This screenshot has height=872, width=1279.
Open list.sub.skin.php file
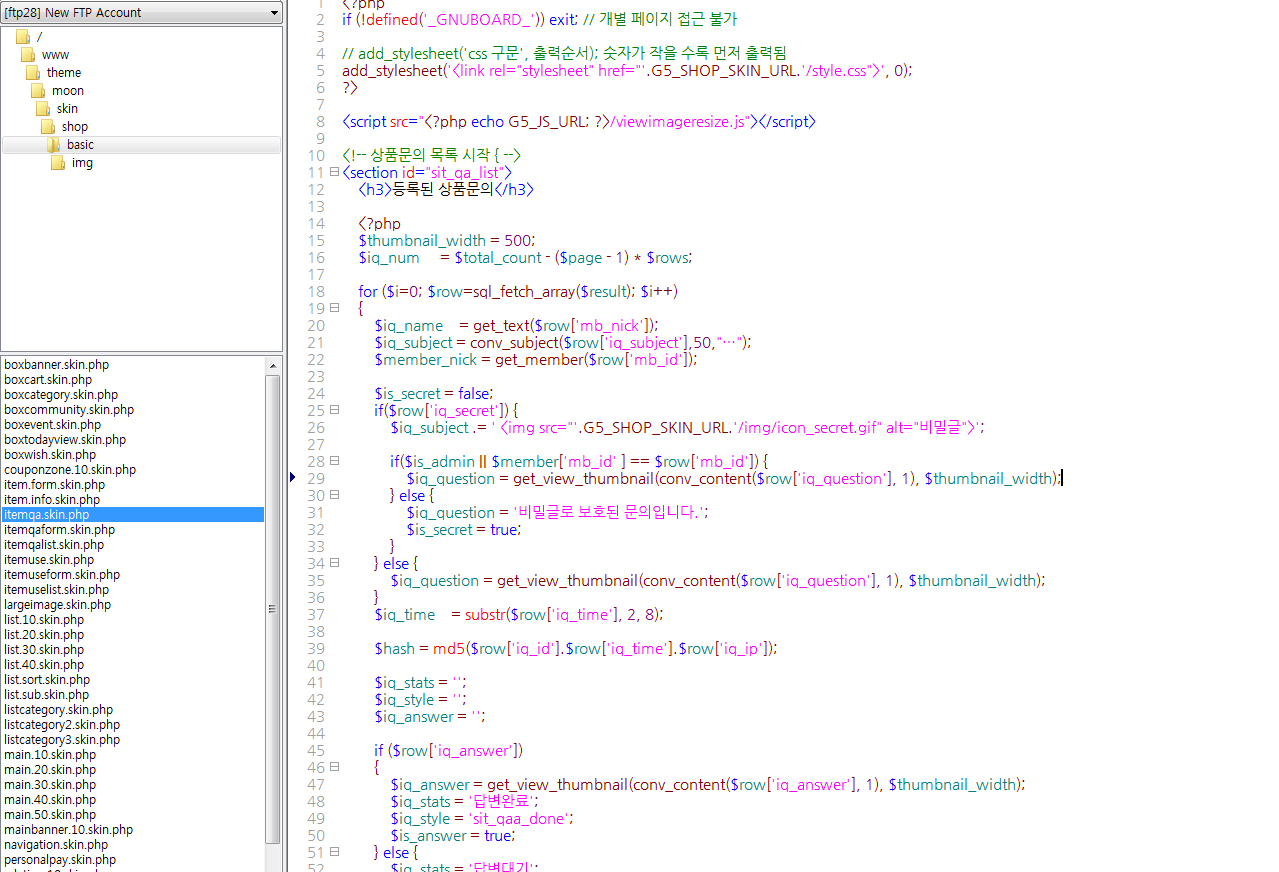46,695
